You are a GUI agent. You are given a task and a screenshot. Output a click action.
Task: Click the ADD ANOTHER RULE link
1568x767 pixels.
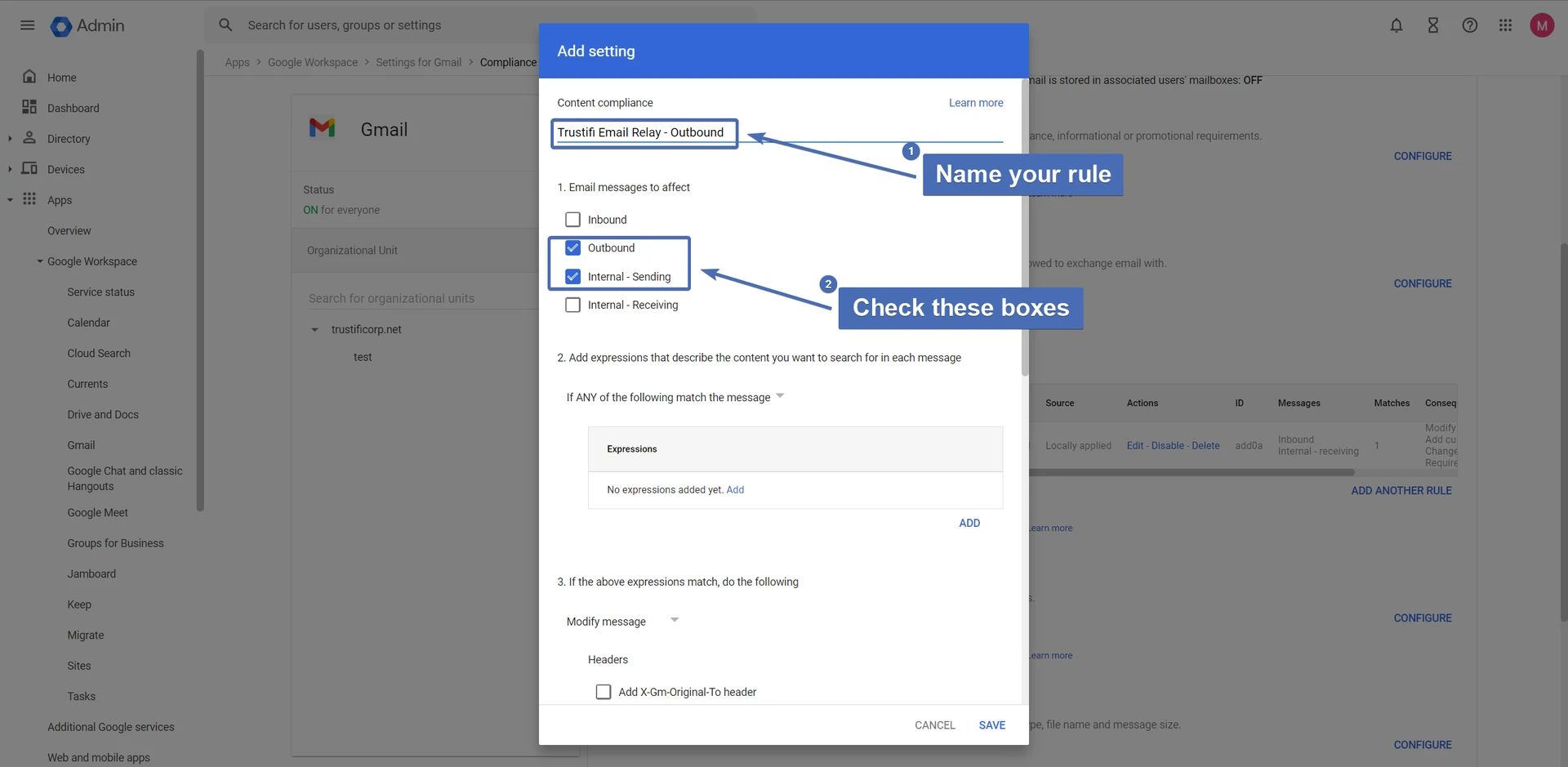[x=1401, y=490]
